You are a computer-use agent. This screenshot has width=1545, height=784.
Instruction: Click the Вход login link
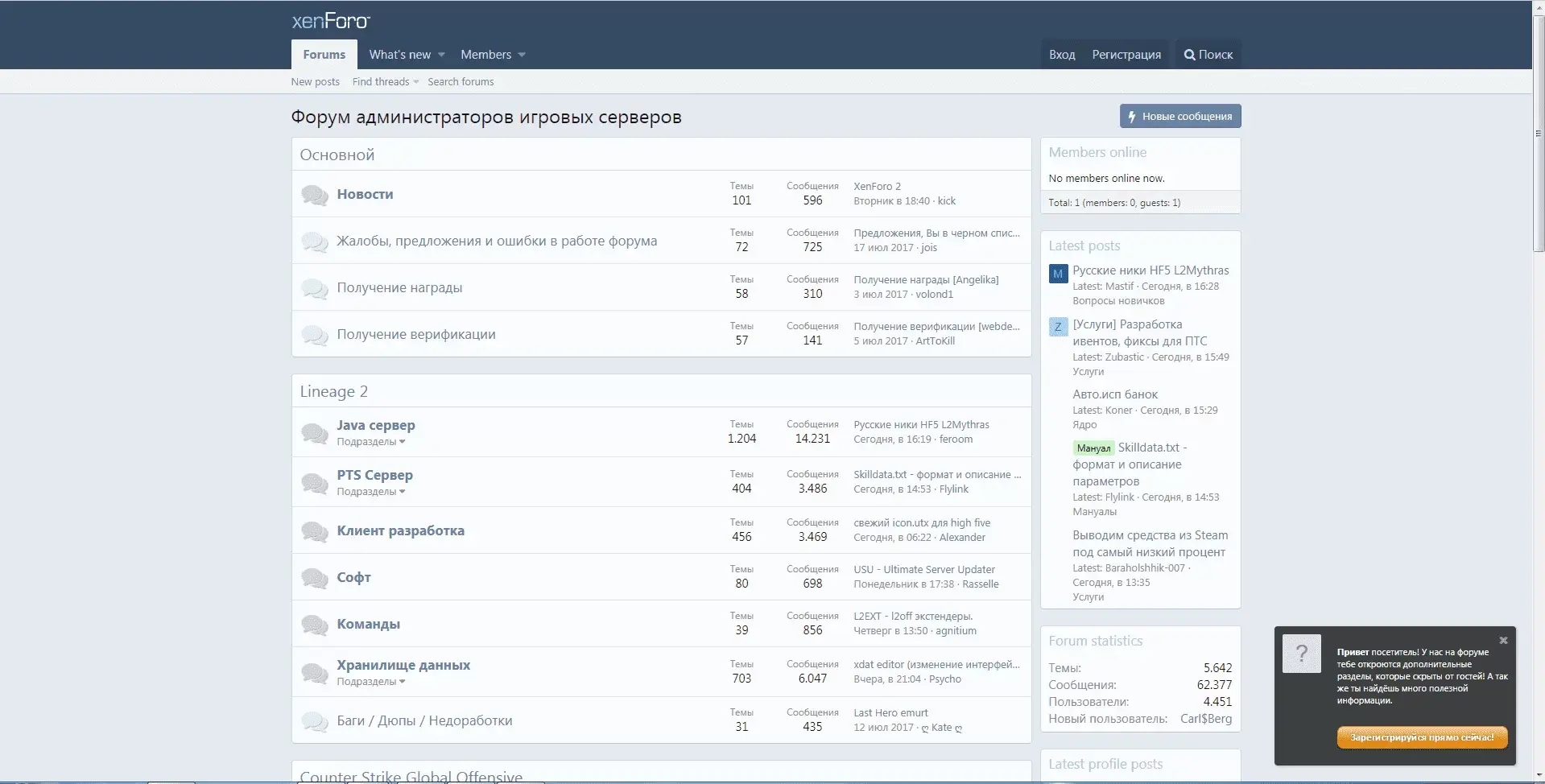(1062, 55)
